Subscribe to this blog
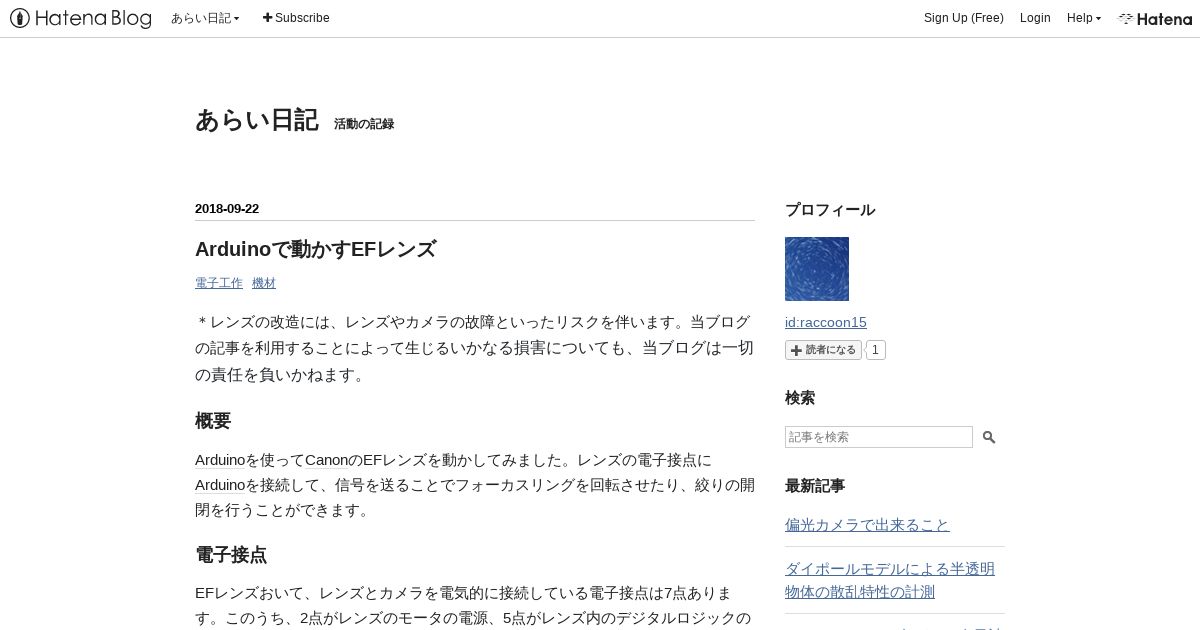The width and height of the screenshot is (1200, 630). coord(296,18)
